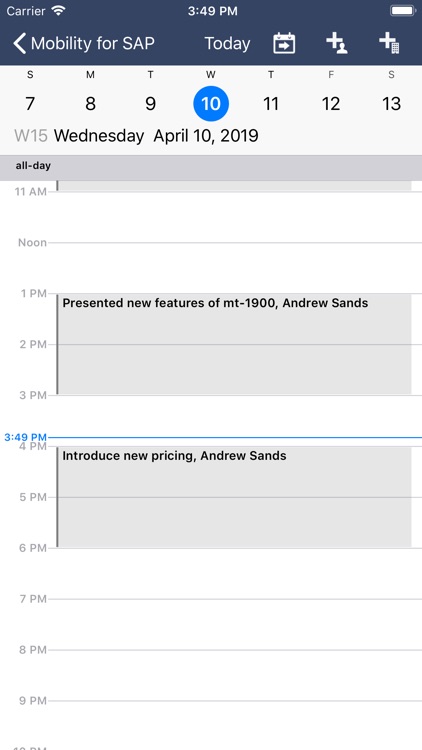Viewport: 422px width, 750px height.
Task: Select Monday the 8th
Action: click(90, 103)
